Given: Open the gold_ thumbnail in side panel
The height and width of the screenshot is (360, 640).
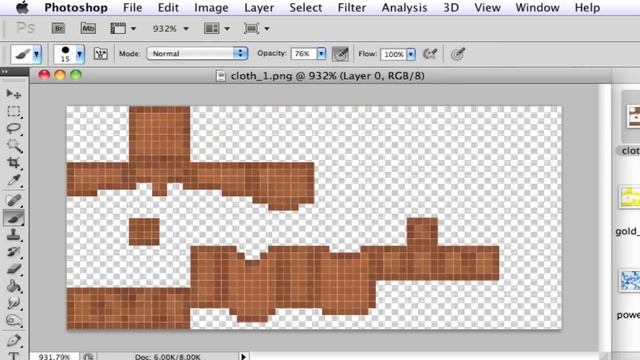Looking at the screenshot, I should coord(630,198).
